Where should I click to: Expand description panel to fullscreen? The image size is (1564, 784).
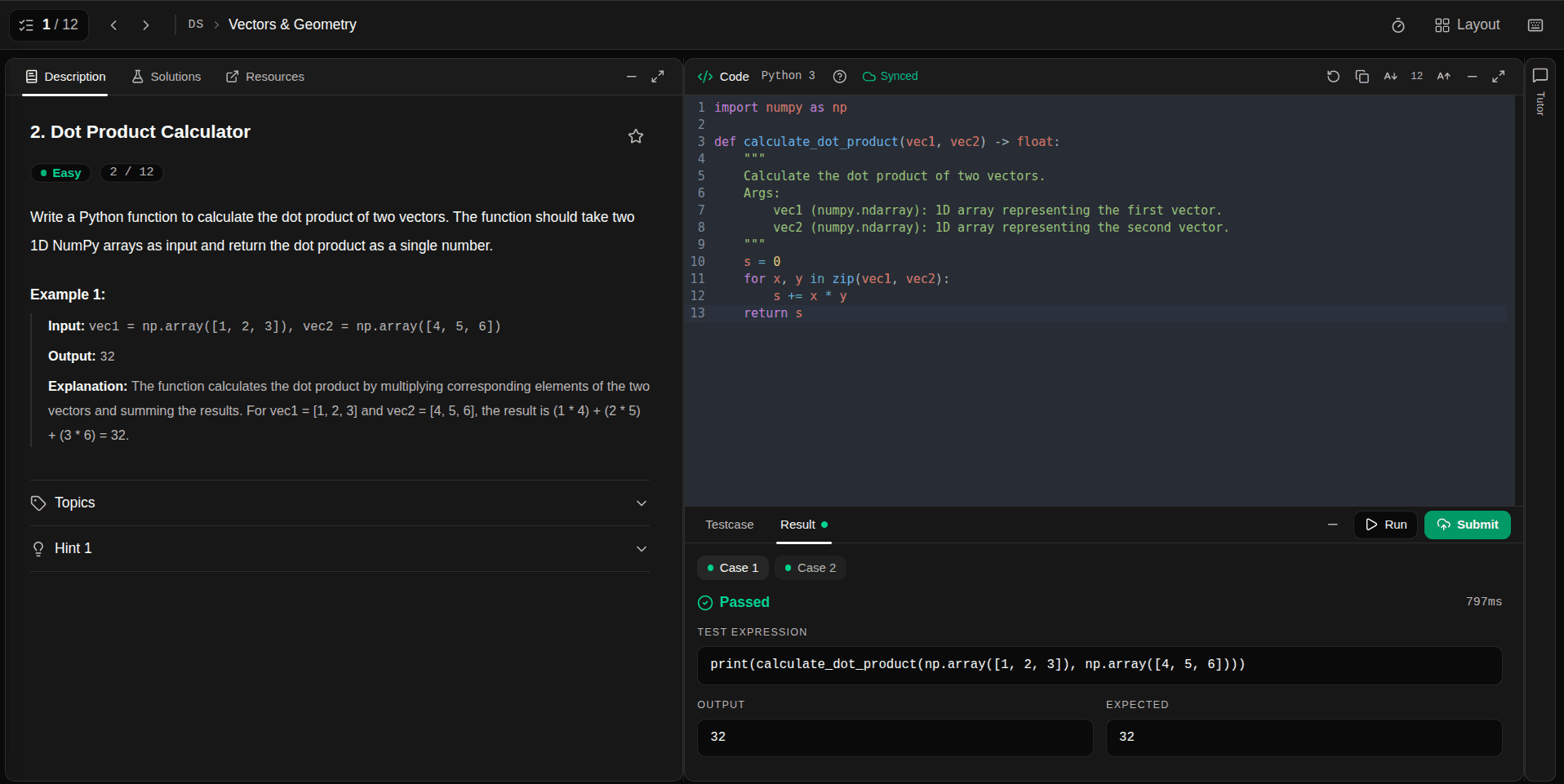[657, 77]
